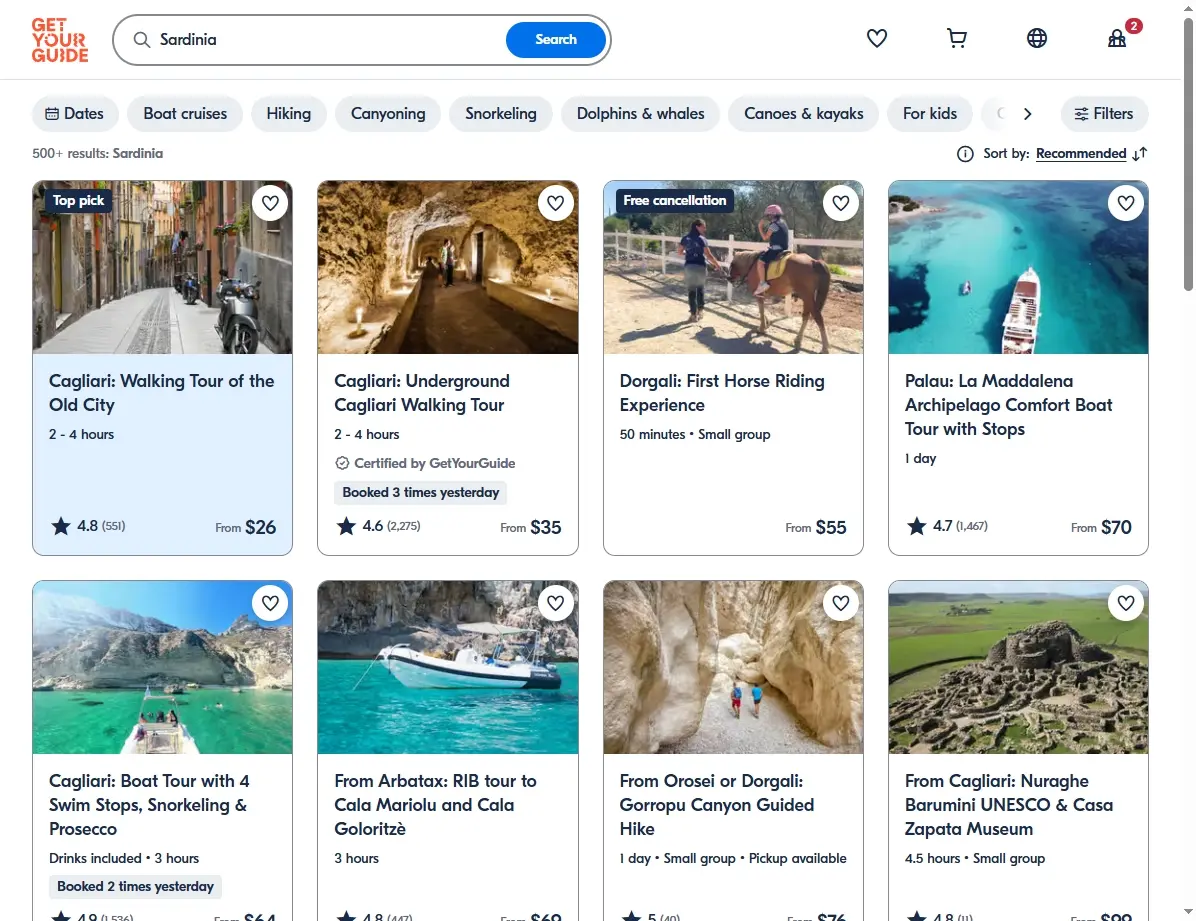The width and height of the screenshot is (1196, 921).
Task: Click 'Booked 2 times yesterday' tag
Action: pyautogui.click(x=135, y=887)
